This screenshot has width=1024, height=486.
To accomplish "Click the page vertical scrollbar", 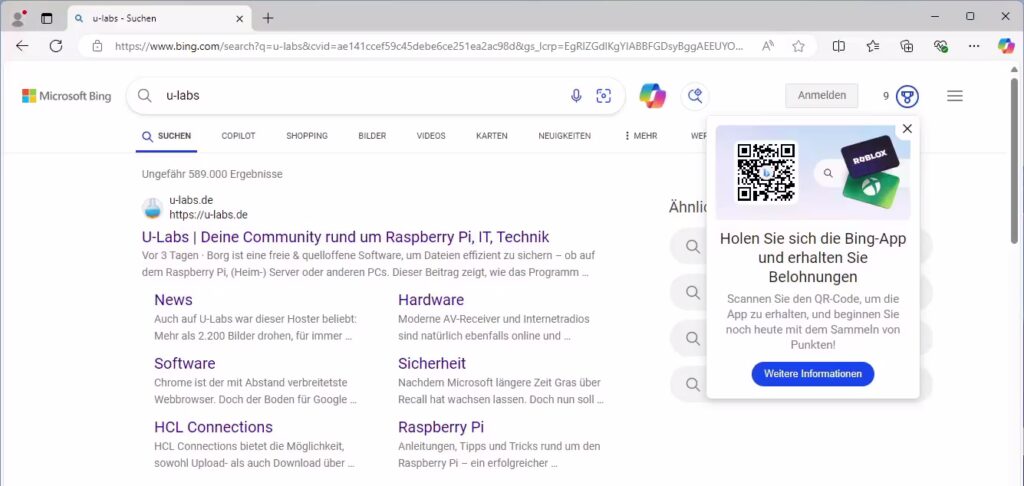I will tap(1014, 160).
